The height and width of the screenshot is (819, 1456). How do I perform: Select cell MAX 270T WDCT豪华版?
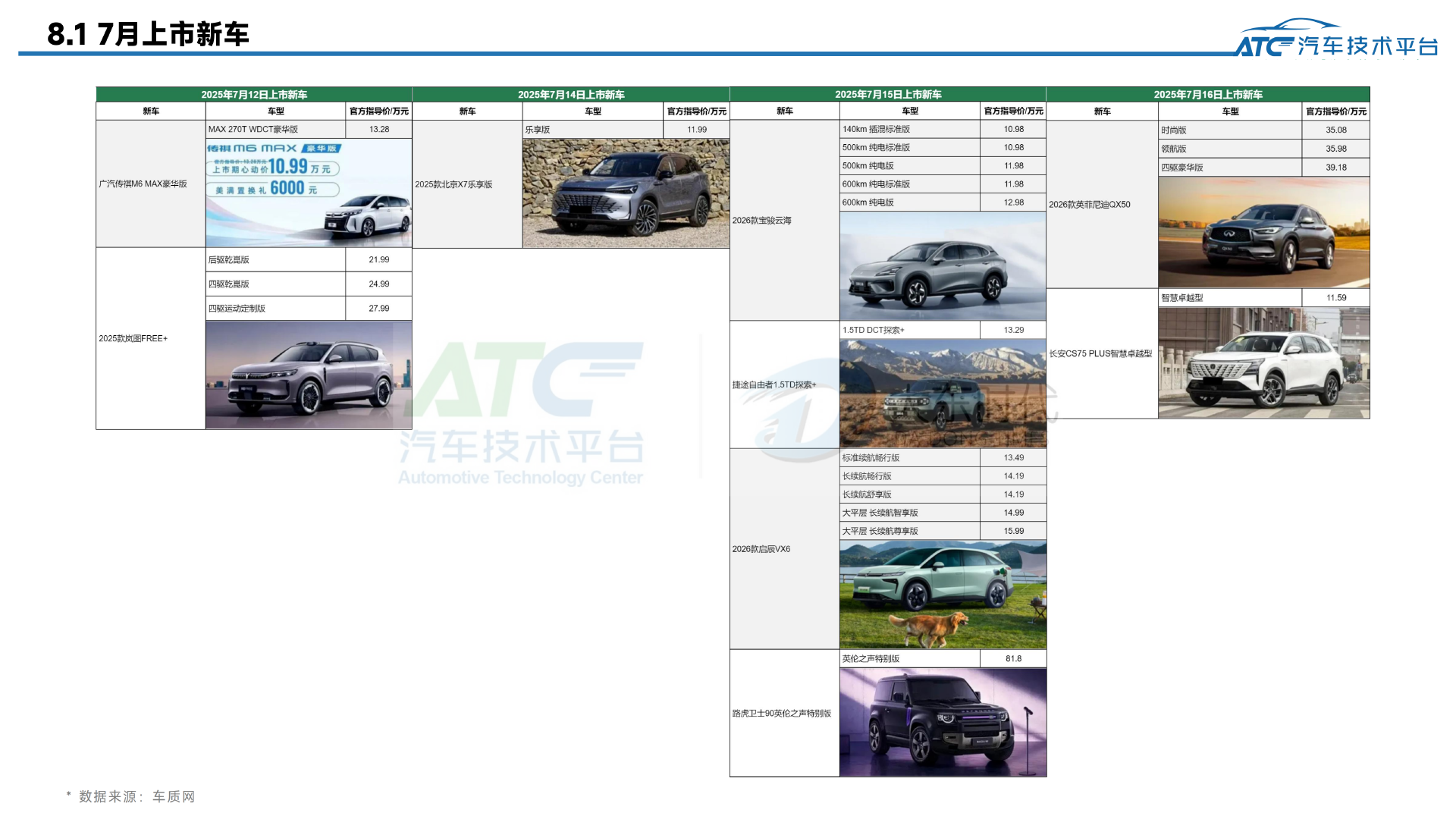[x=275, y=130]
